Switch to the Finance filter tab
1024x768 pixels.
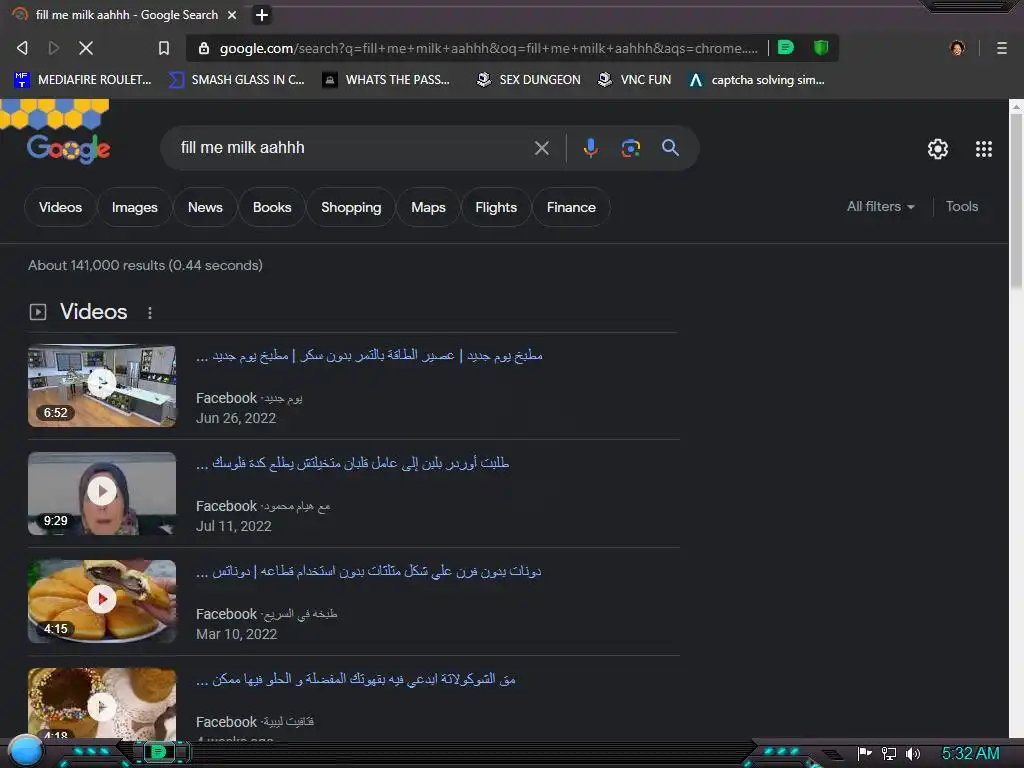click(571, 207)
